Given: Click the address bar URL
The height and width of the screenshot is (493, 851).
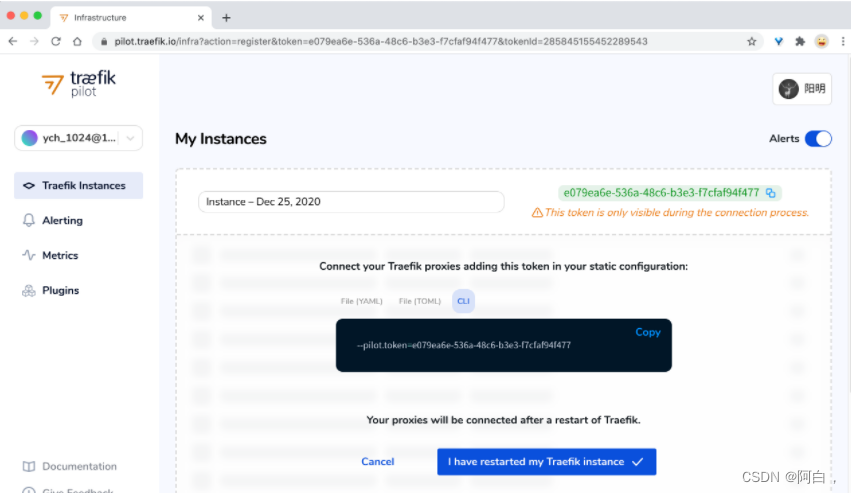Looking at the screenshot, I should click(380, 41).
